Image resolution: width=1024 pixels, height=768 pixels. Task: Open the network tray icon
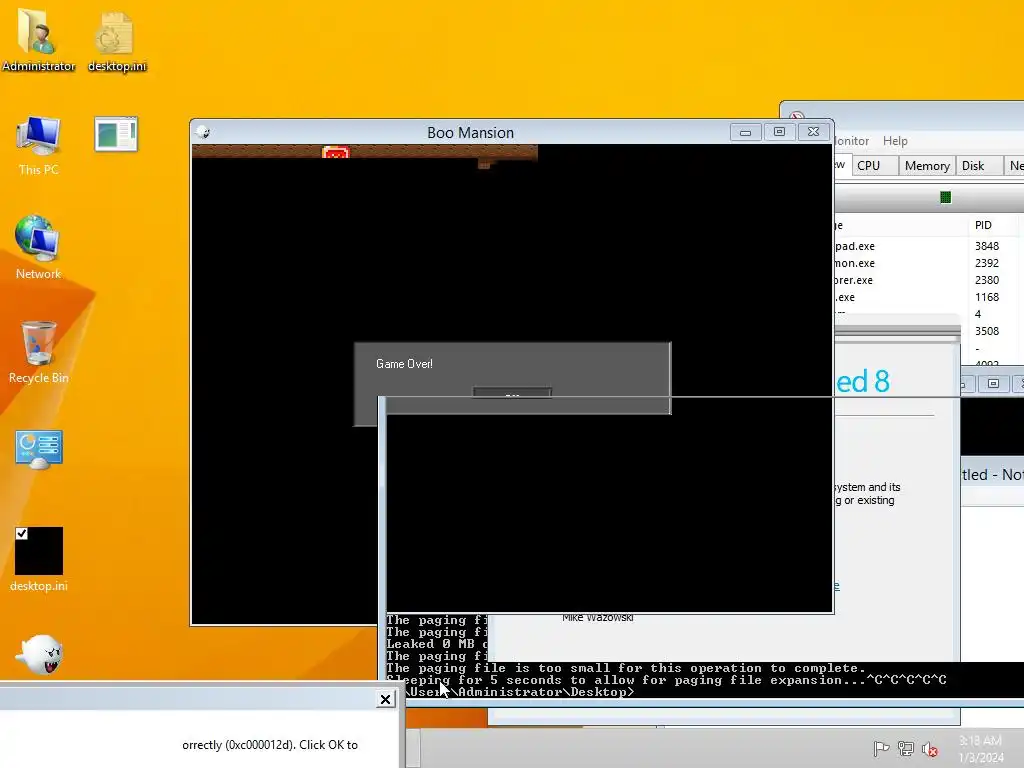[906, 748]
